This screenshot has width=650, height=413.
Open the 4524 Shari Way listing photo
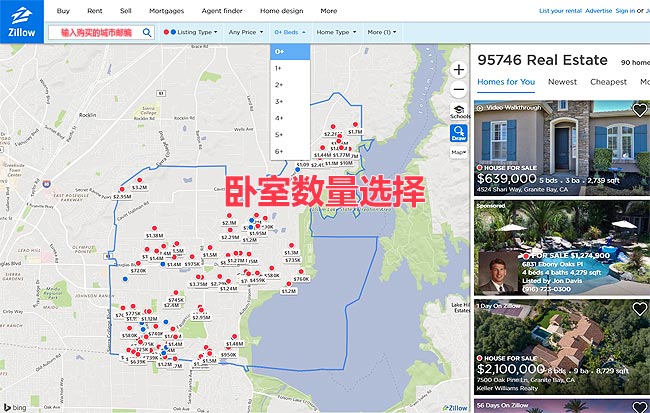[562, 148]
